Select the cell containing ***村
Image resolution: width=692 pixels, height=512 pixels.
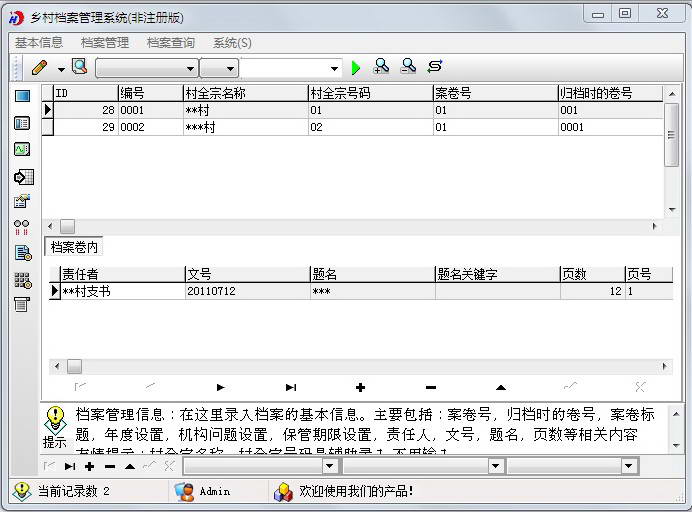245,127
